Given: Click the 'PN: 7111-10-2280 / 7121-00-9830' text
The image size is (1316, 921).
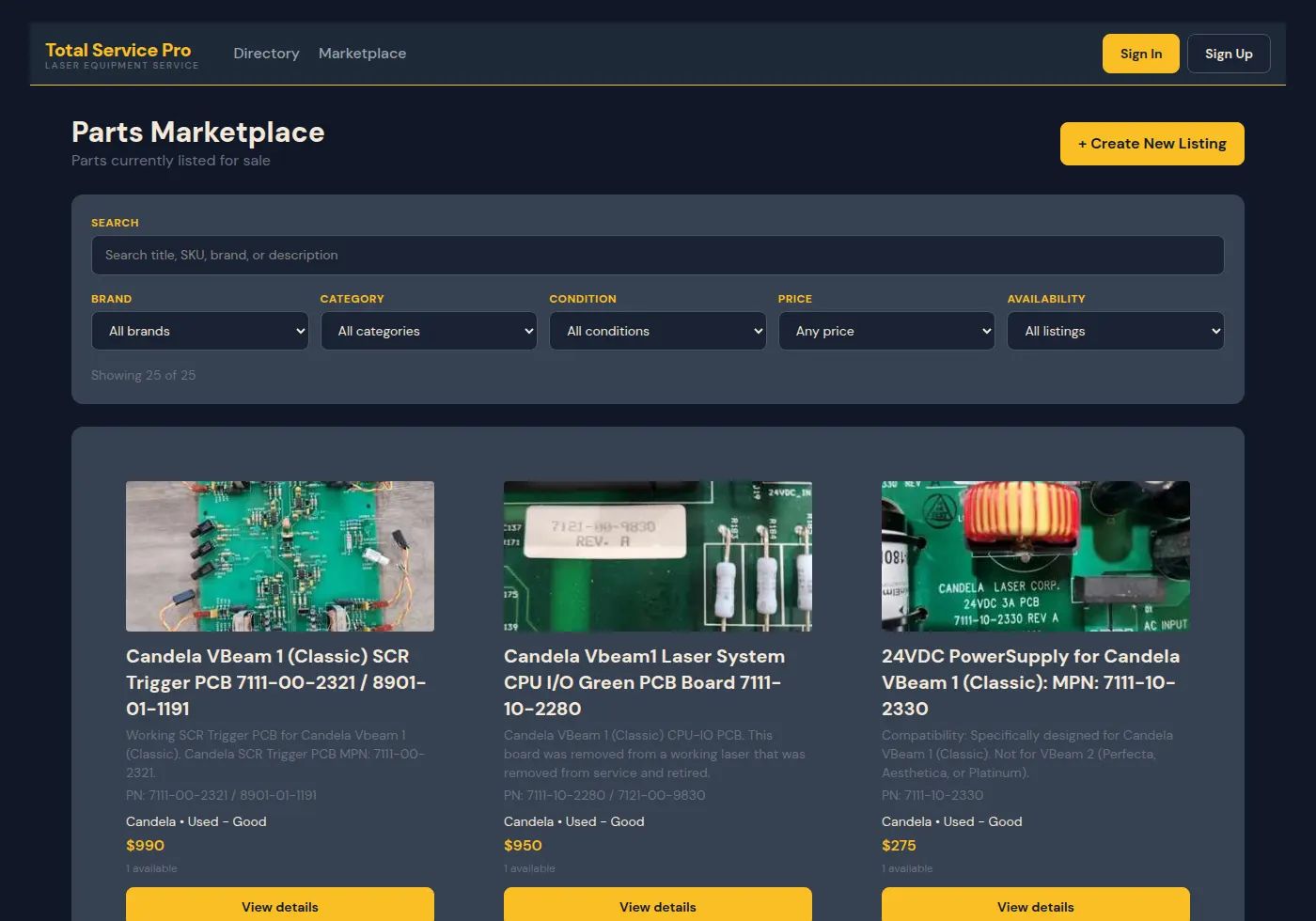Looking at the screenshot, I should click(604, 795).
